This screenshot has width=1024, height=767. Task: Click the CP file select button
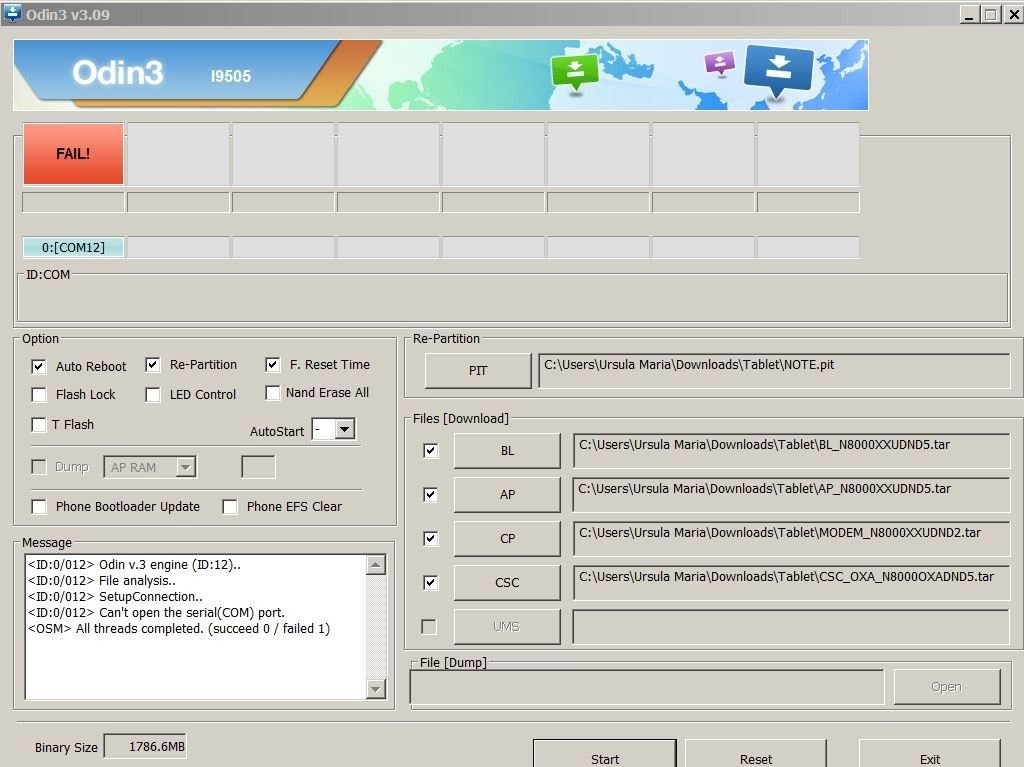[x=507, y=538]
